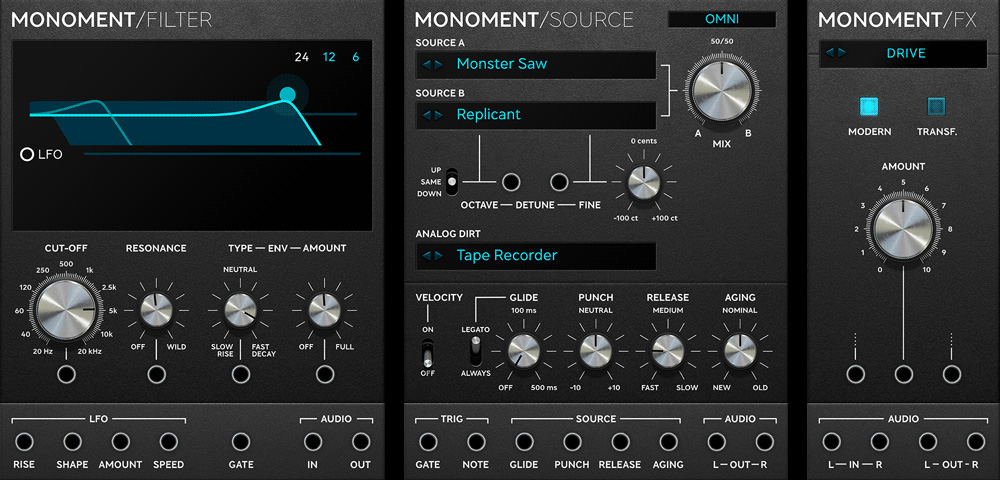Click the Filter GATE jack
The width and height of the screenshot is (1000, 480).
240,442
